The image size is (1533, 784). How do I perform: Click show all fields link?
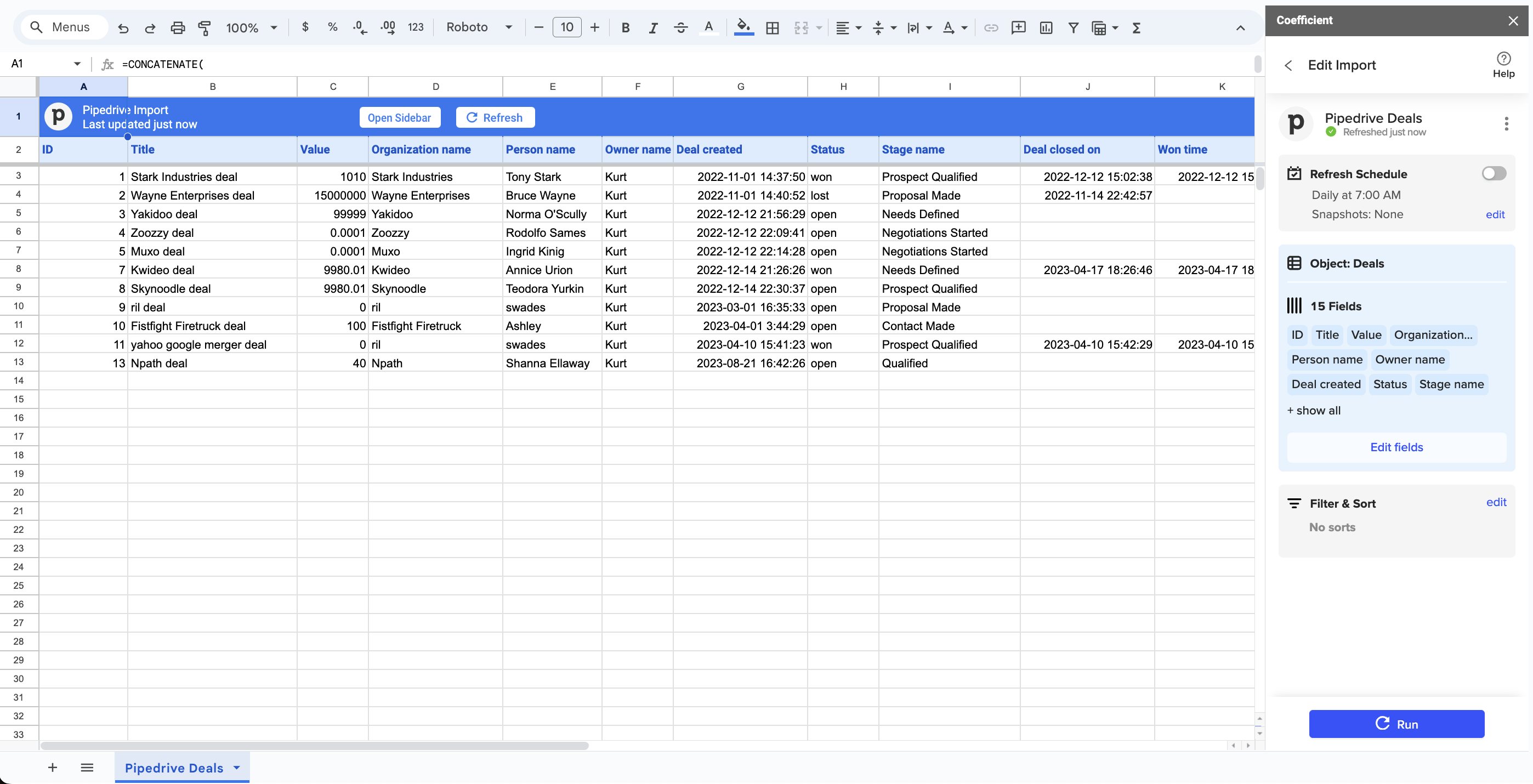(x=1314, y=410)
